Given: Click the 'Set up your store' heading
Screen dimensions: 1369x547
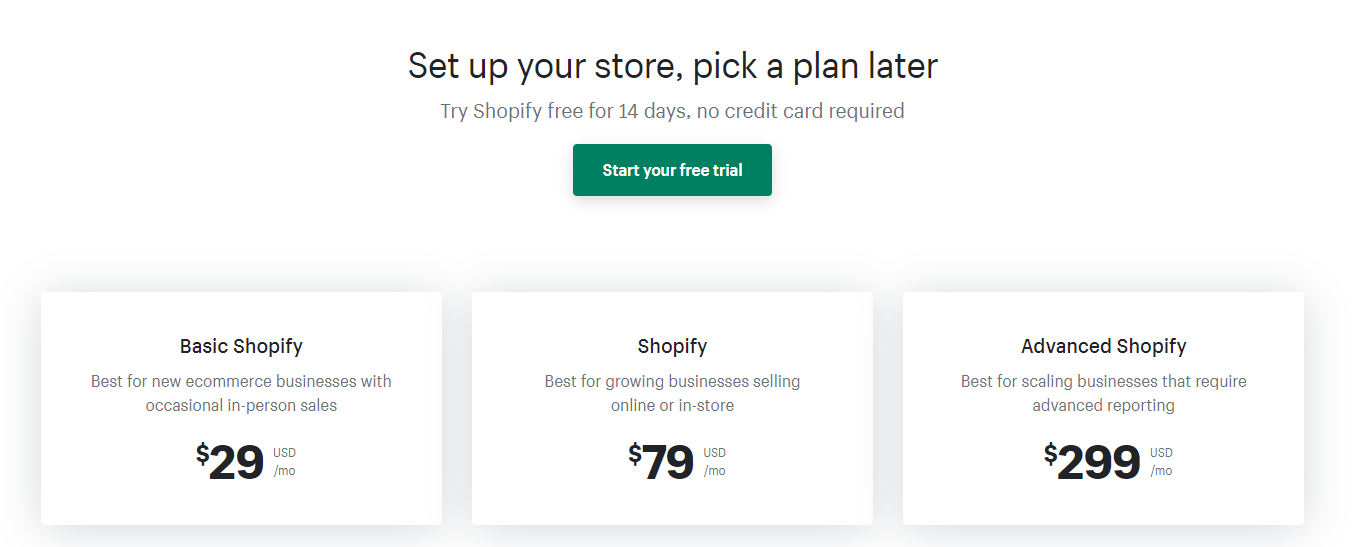Looking at the screenshot, I should click(x=672, y=66).
